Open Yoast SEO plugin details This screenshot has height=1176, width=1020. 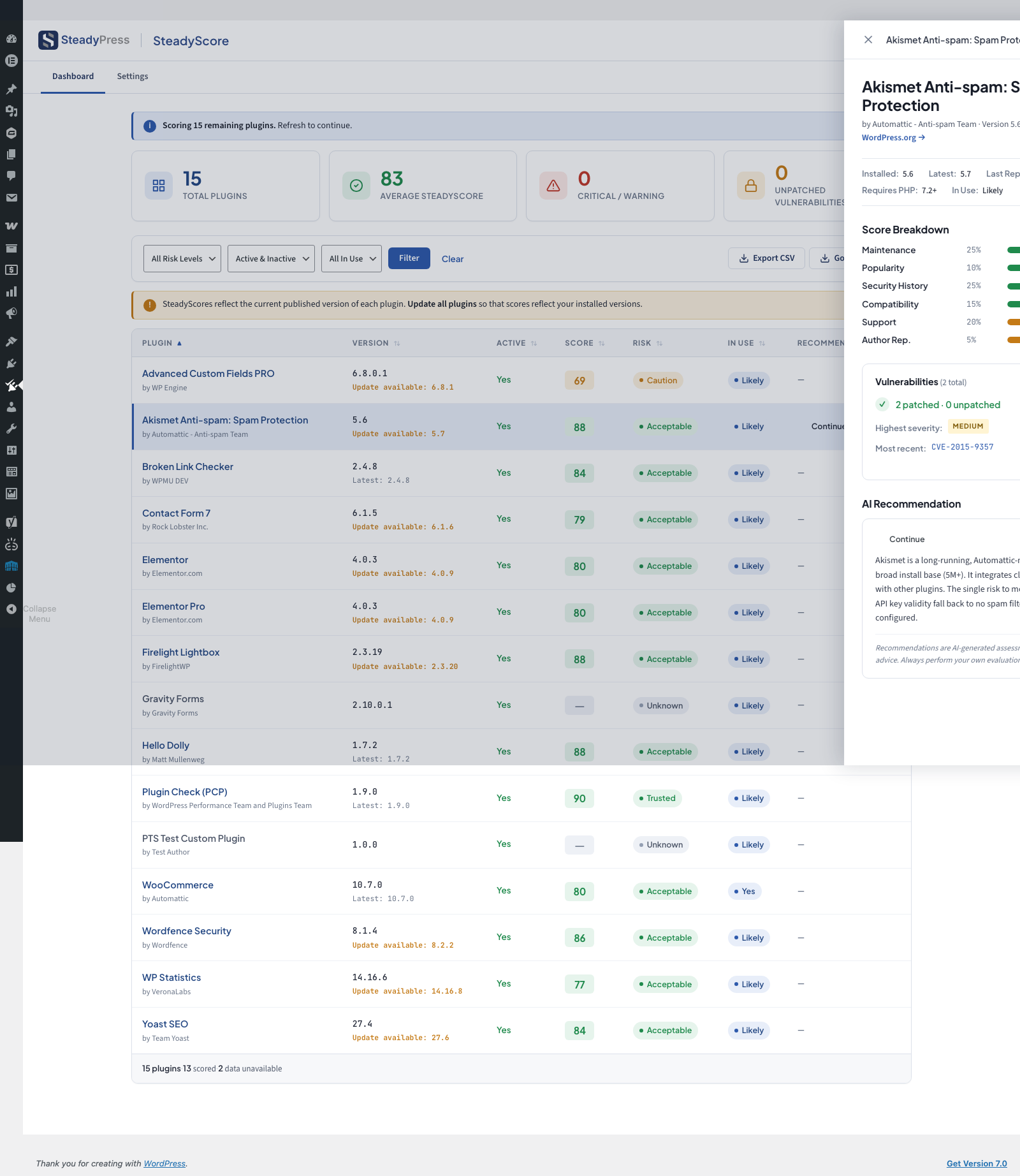[x=165, y=1024]
